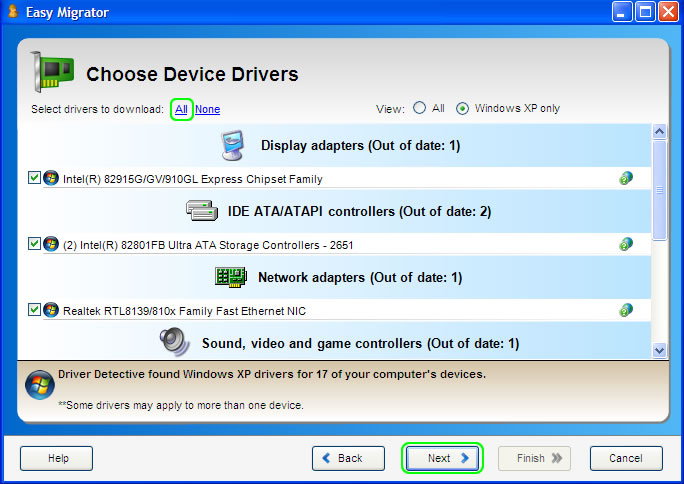Deselect all drivers with the None link
Image resolution: width=684 pixels, height=484 pixels.
point(207,109)
